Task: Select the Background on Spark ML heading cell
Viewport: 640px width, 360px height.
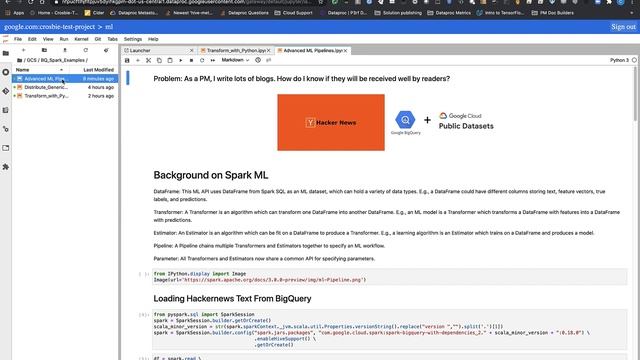Action: 211,175
